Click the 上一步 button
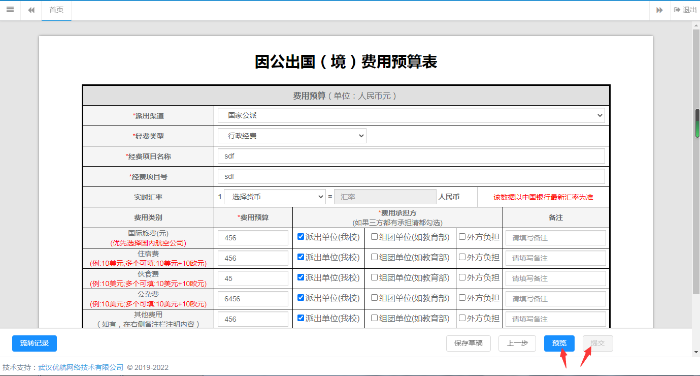 (517, 343)
